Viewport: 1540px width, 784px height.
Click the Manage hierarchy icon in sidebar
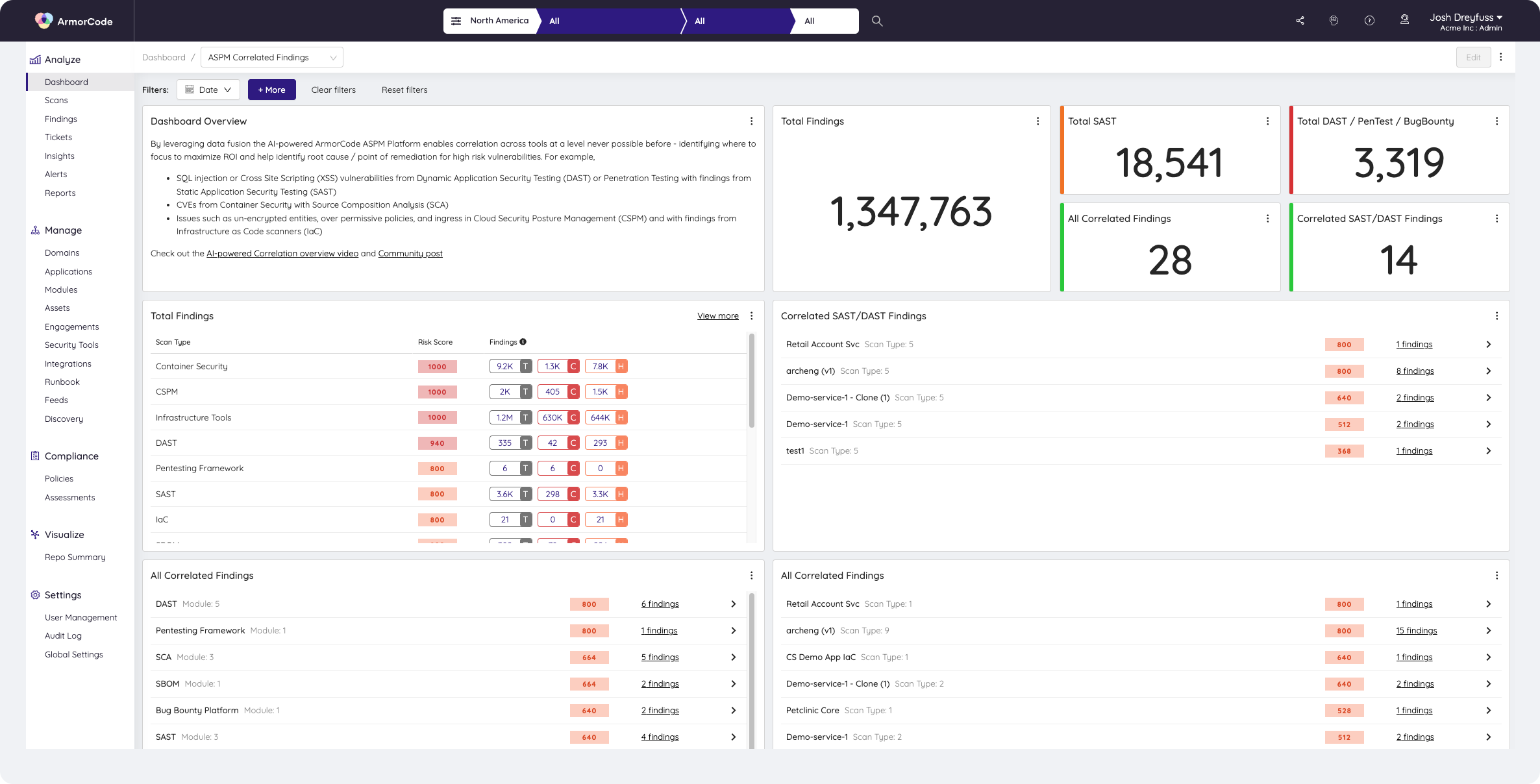point(35,230)
